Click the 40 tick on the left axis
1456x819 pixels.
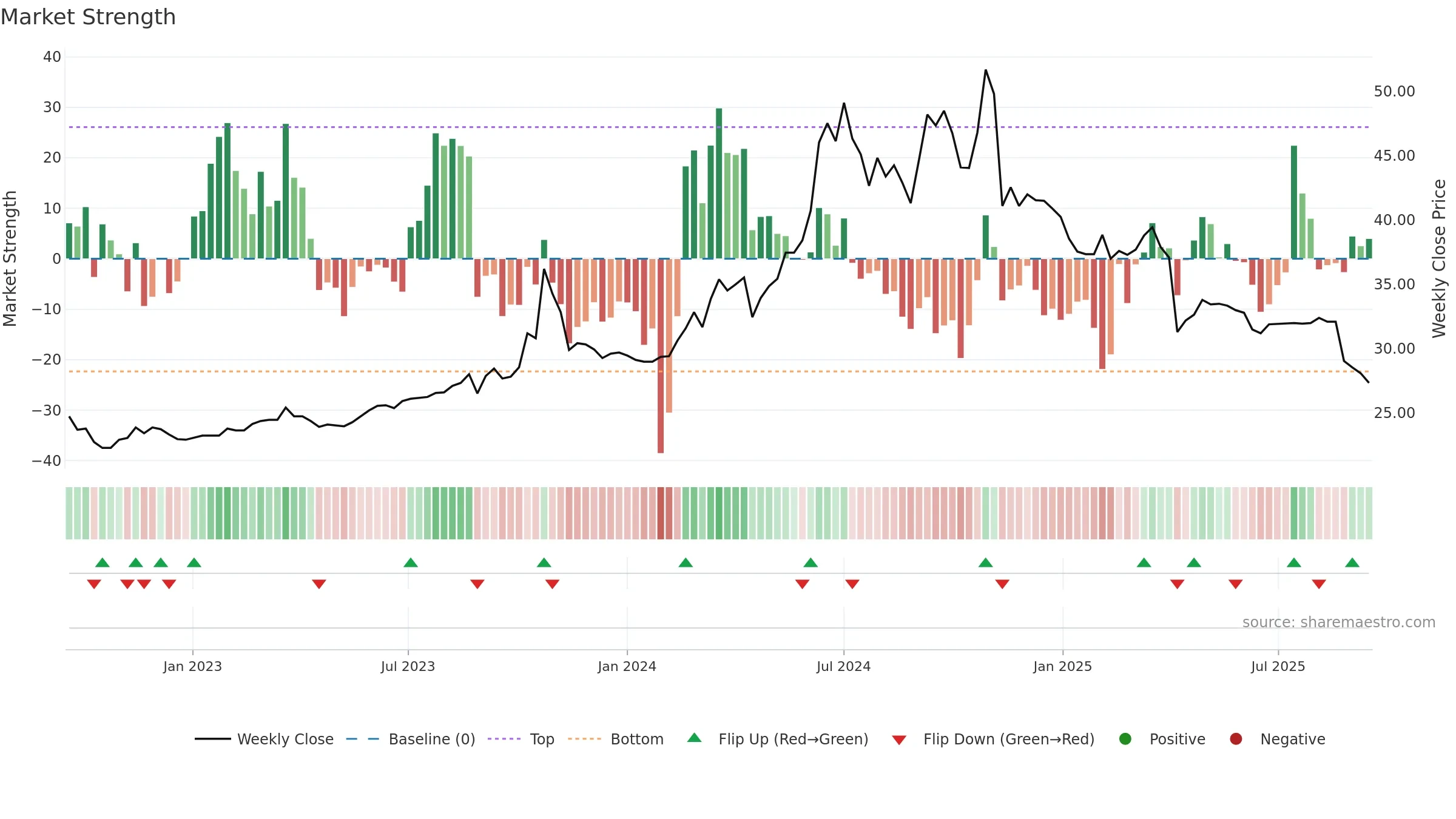[x=52, y=57]
